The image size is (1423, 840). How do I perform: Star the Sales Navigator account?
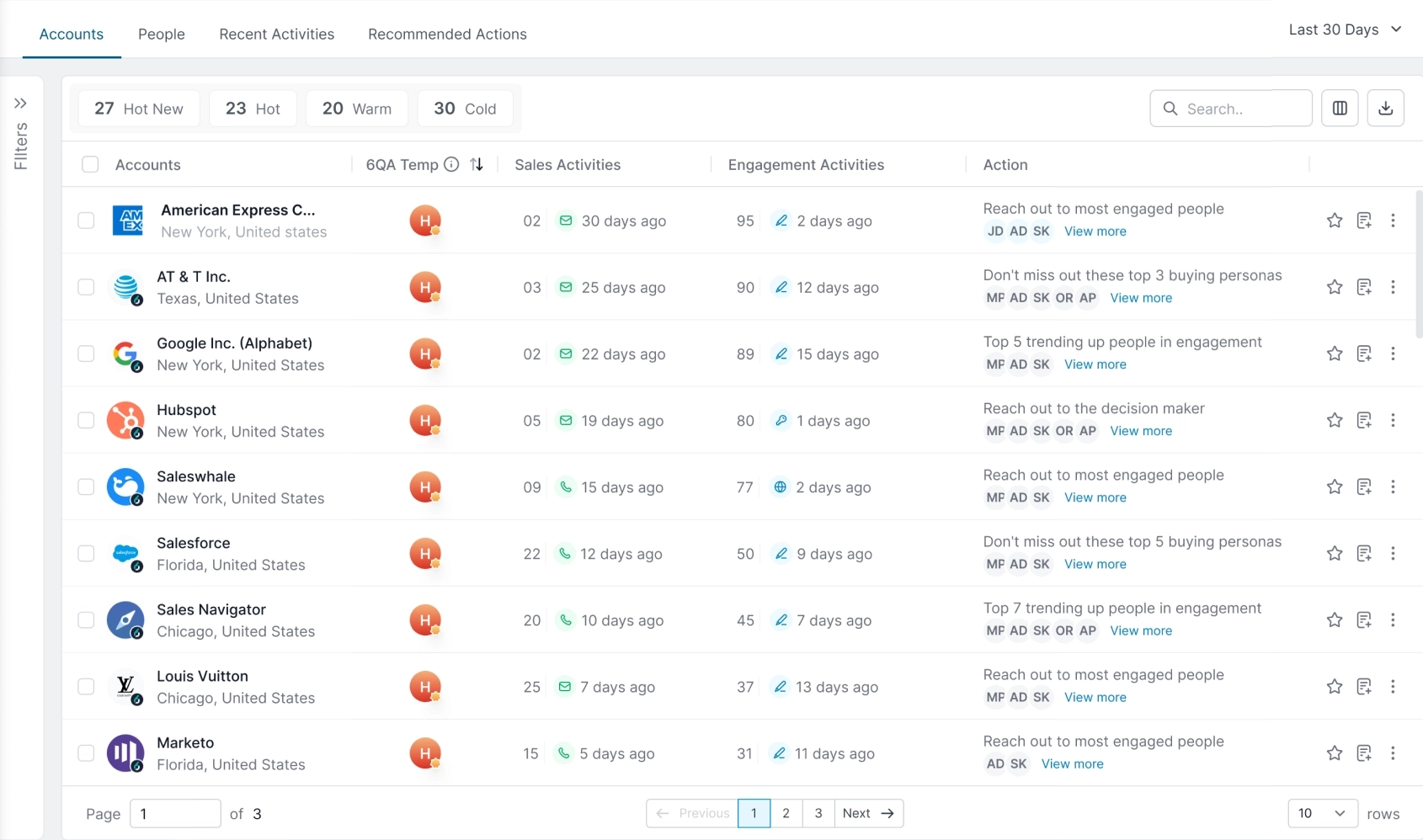(1335, 619)
